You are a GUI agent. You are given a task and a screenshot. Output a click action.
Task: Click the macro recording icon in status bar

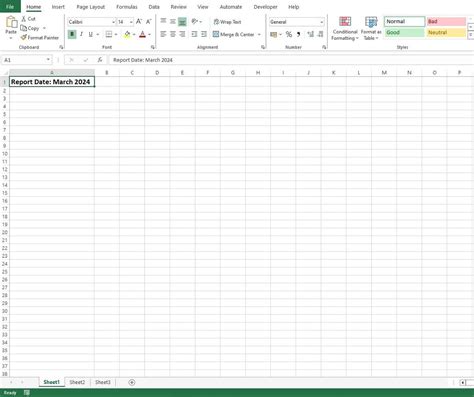[x=27, y=393]
